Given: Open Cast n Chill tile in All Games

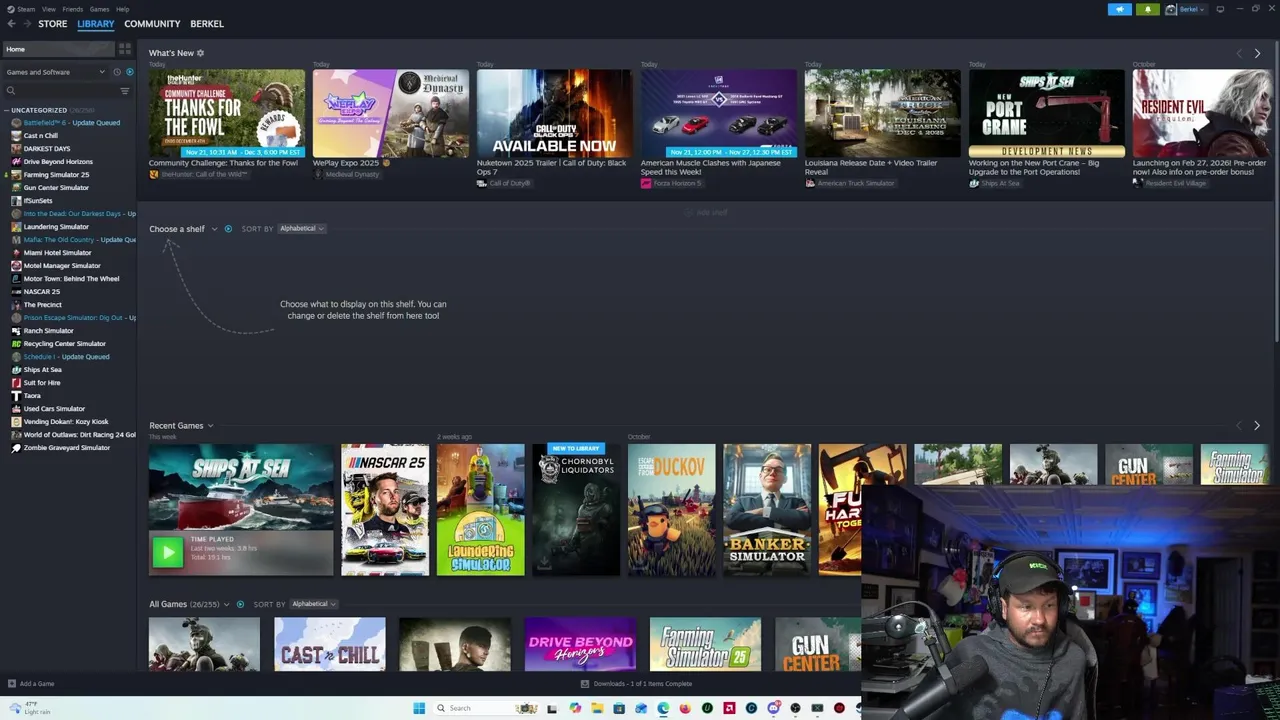Looking at the screenshot, I should click(x=330, y=644).
